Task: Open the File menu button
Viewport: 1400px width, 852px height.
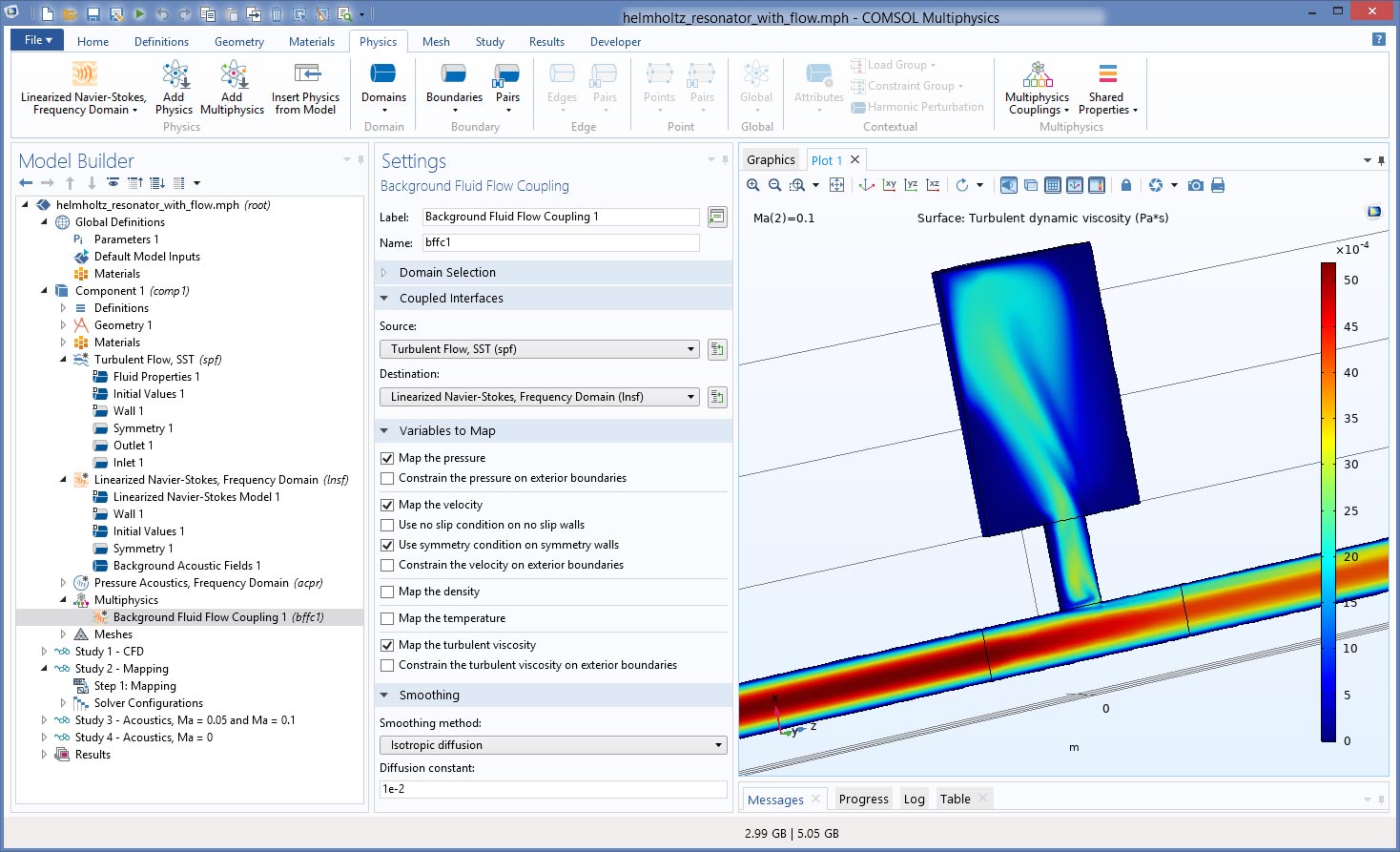Action: click(x=37, y=40)
